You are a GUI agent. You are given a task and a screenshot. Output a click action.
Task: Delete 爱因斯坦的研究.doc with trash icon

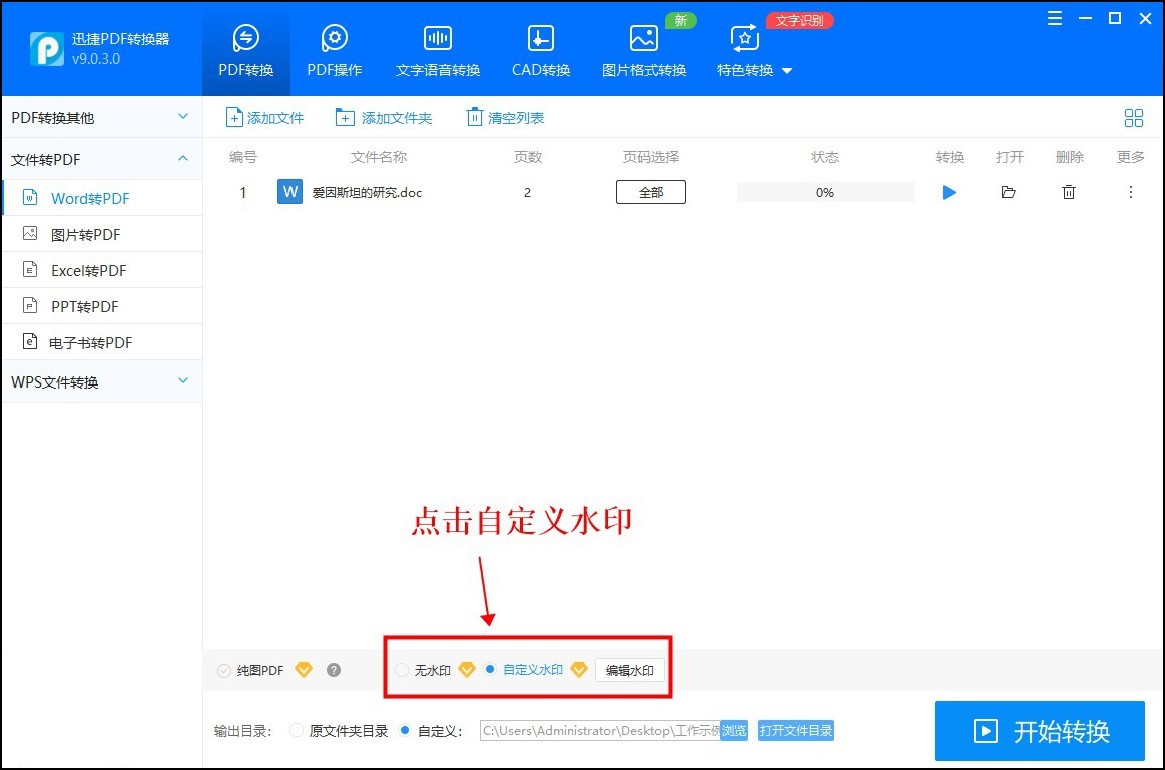pyautogui.click(x=1068, y=192)
